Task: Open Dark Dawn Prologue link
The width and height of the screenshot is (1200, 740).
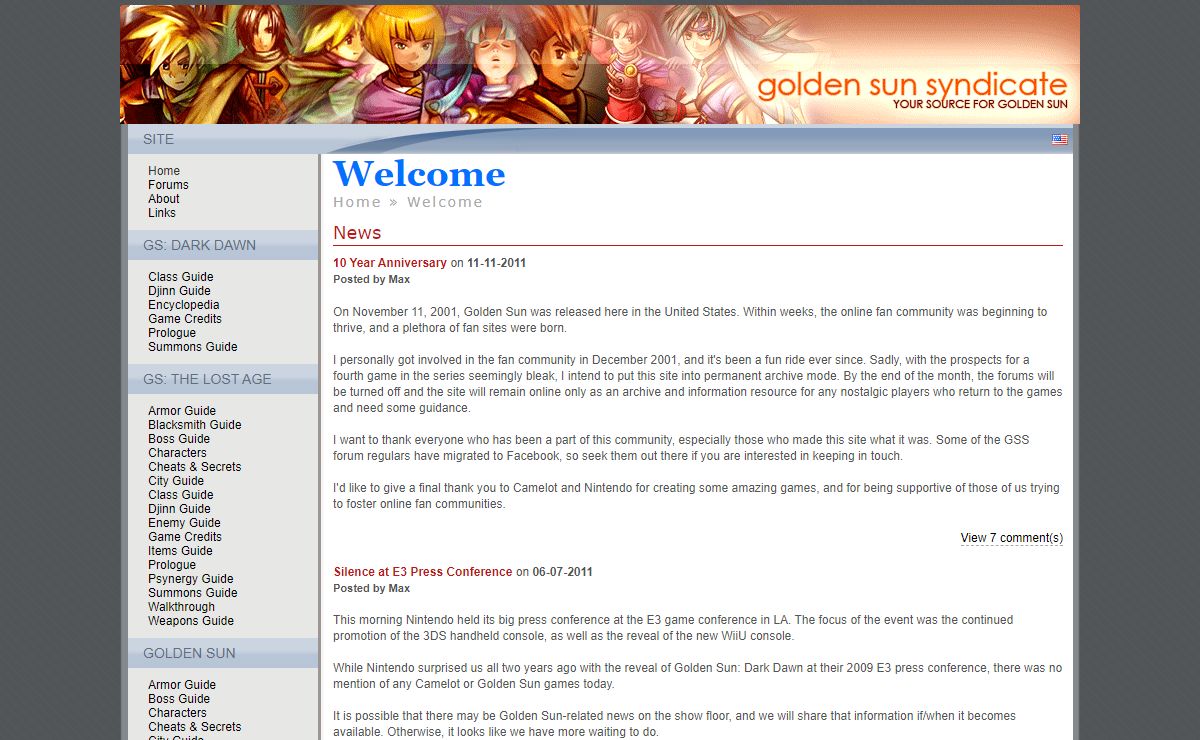Action: (x=172, y=333)
